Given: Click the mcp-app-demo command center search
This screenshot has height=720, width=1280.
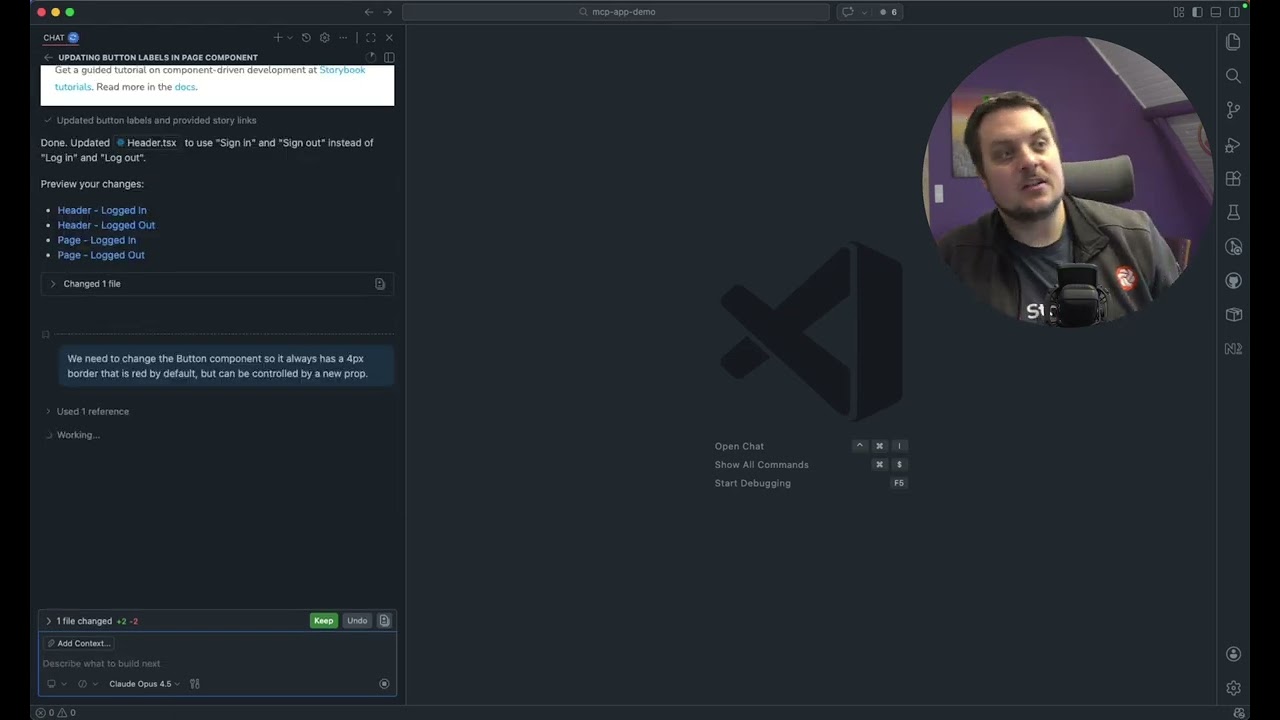Looking at the screenshot, I should [x=616, y=12].
